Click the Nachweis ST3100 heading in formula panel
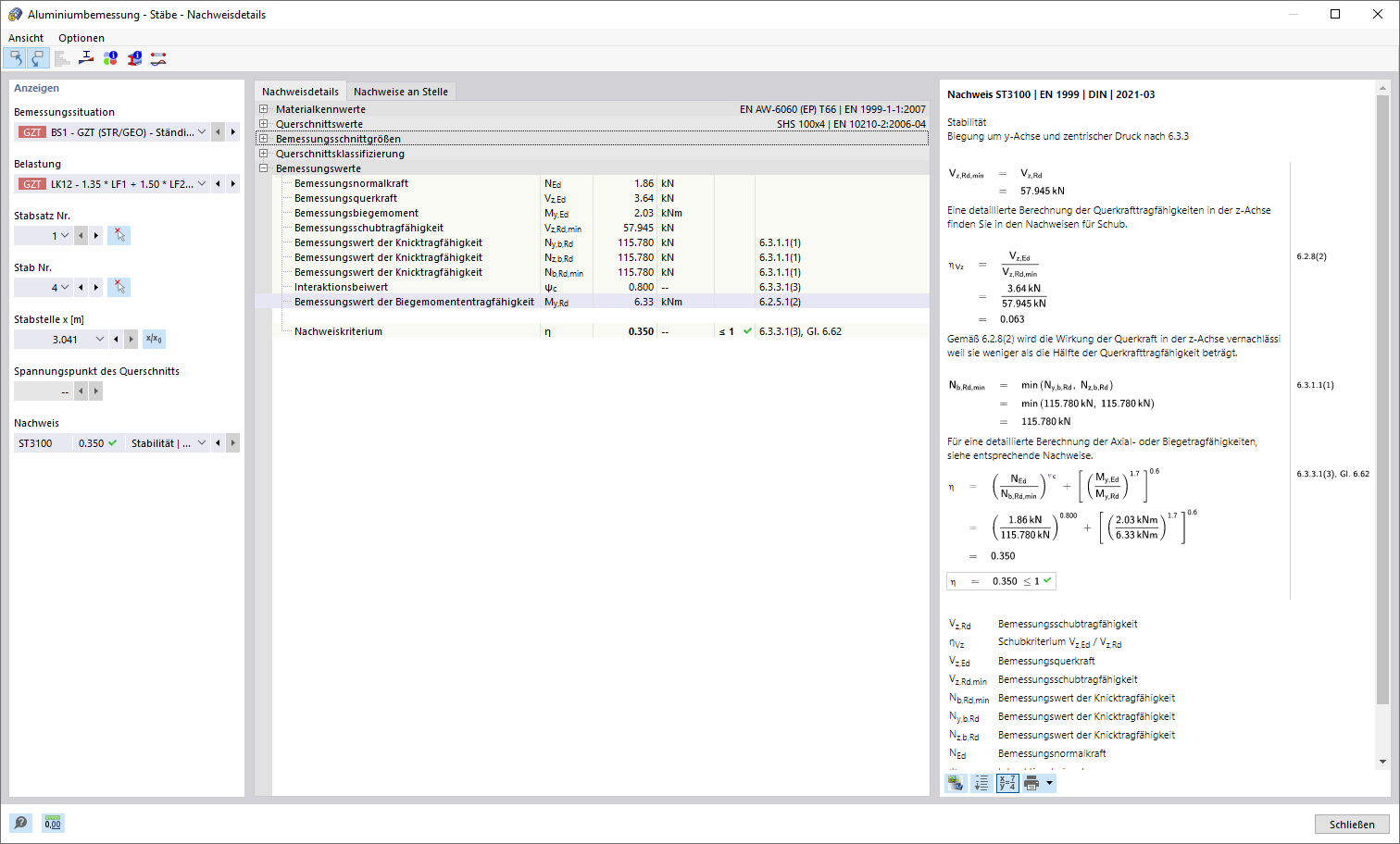 click(1050, 94)
